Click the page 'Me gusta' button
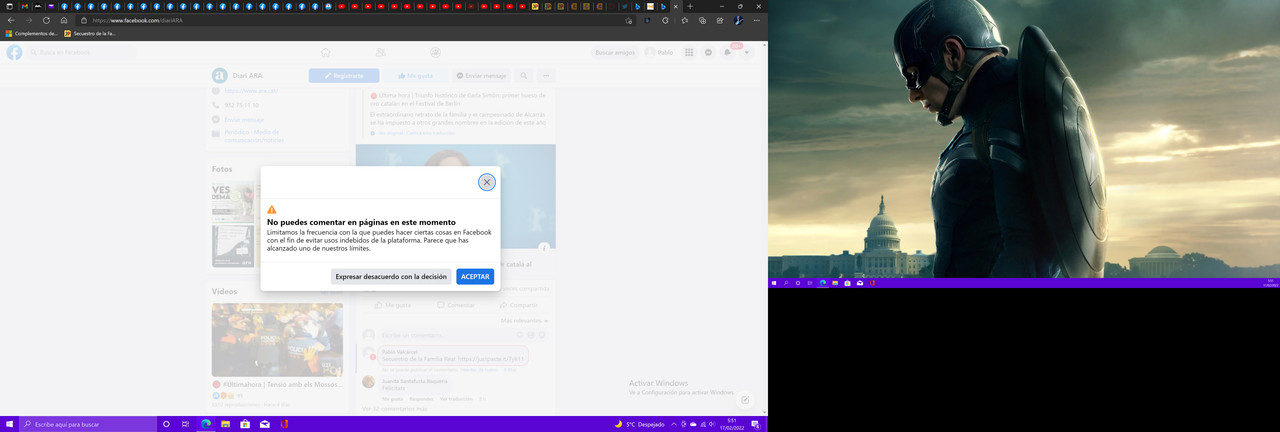1280x432 pixels. point(415,76)
